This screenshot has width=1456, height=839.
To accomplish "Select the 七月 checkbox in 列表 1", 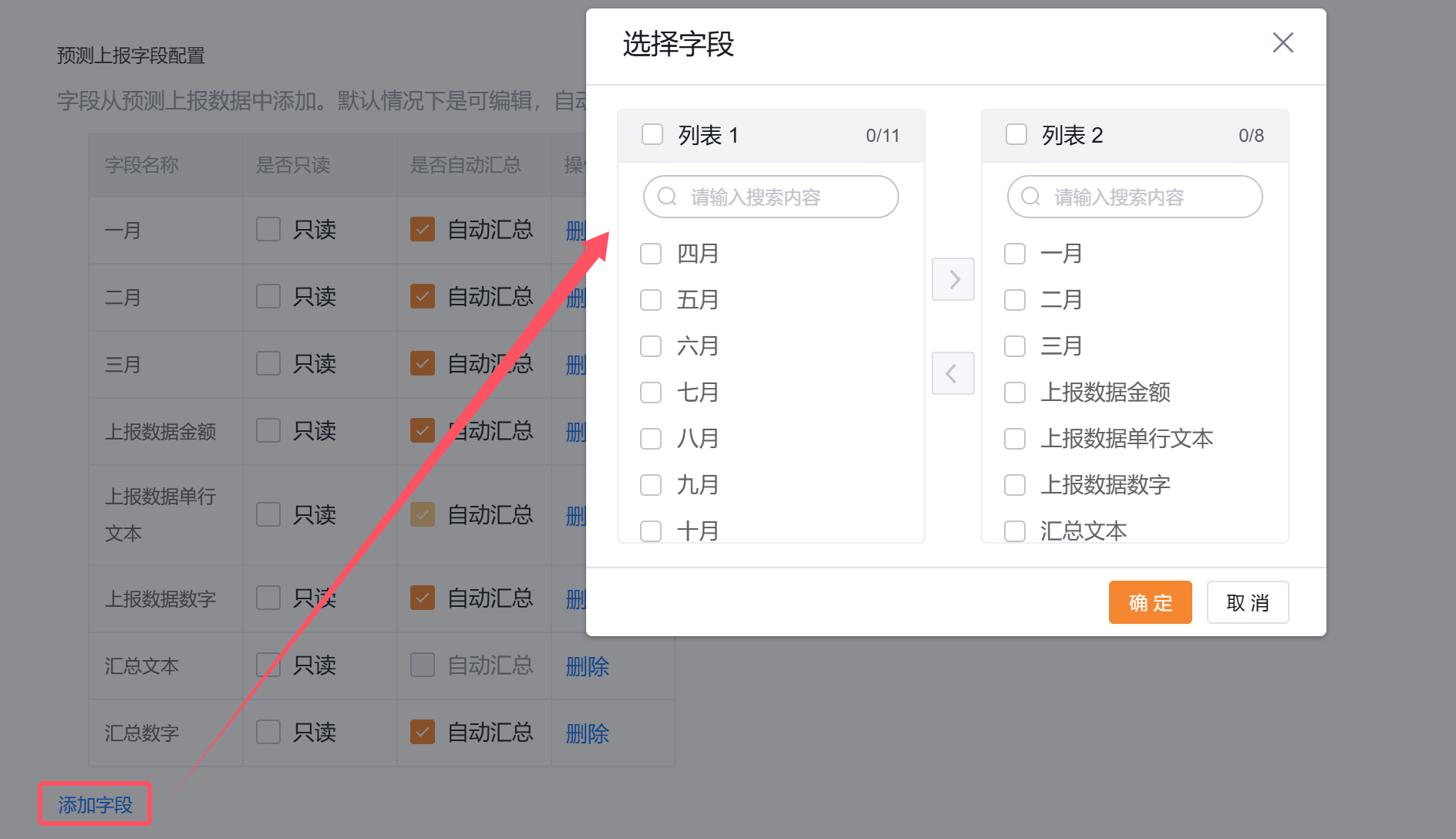I will (x=651, y=393).
